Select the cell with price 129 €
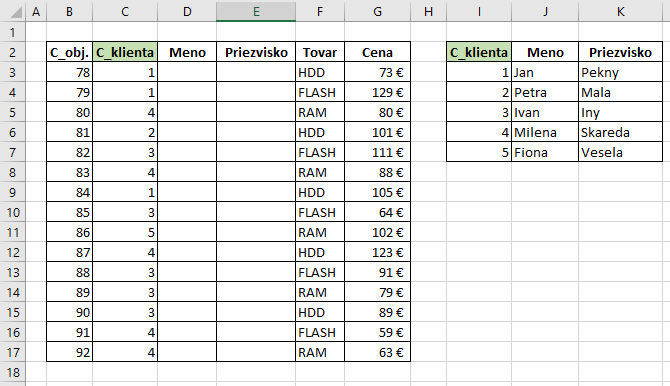The image size is (670, 386). coord(377,92)
